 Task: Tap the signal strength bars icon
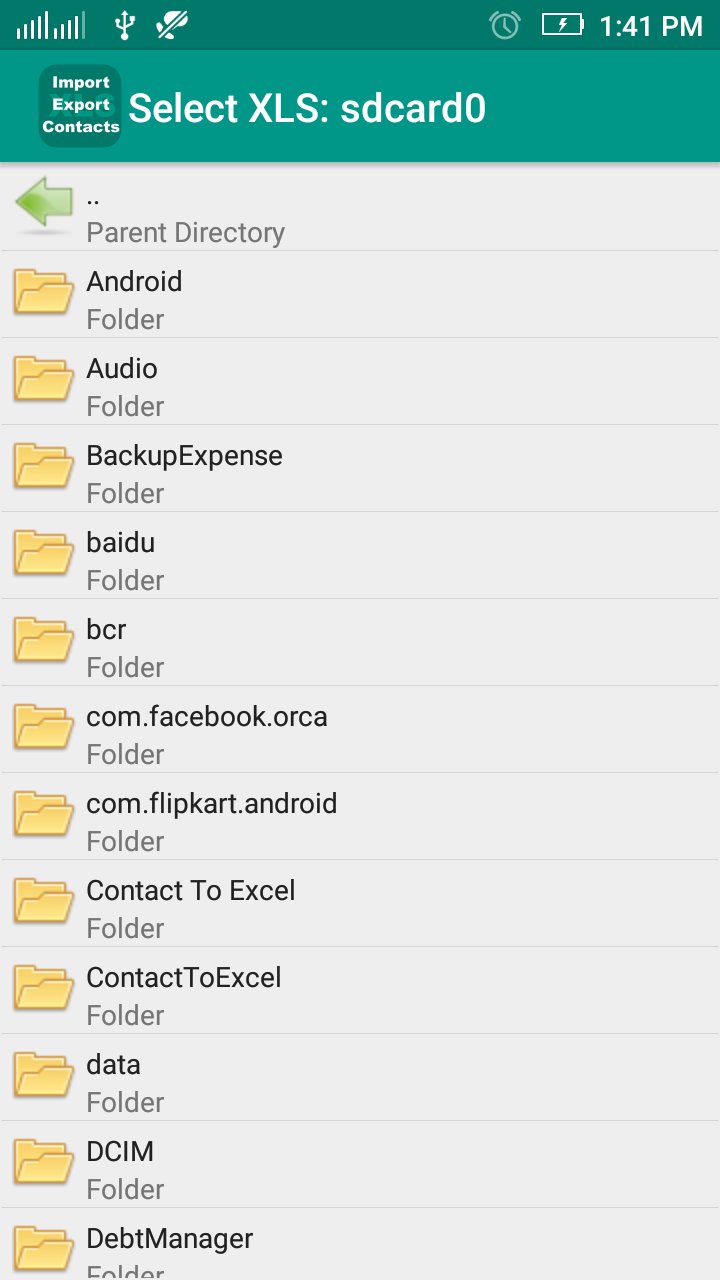pyautogui.click(x=50, y=25)
